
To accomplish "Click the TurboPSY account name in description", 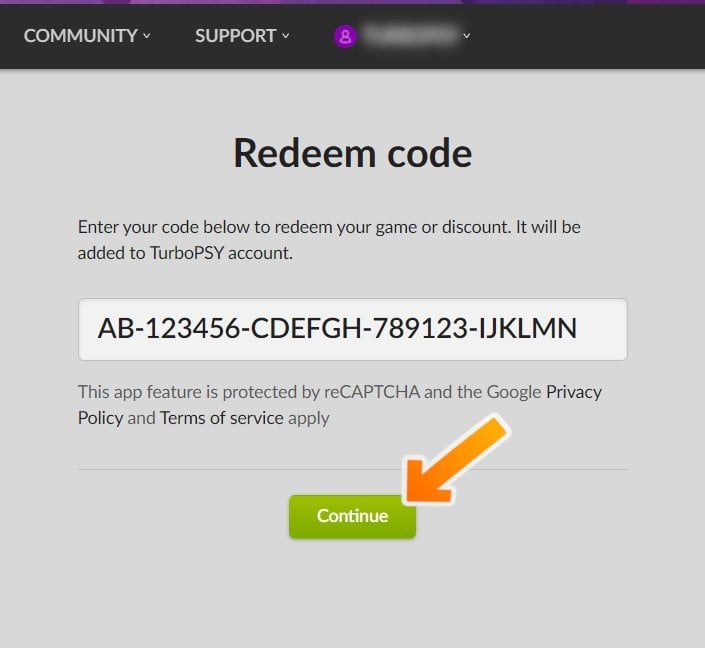I will pyautogui.click(x=187, y=253).
